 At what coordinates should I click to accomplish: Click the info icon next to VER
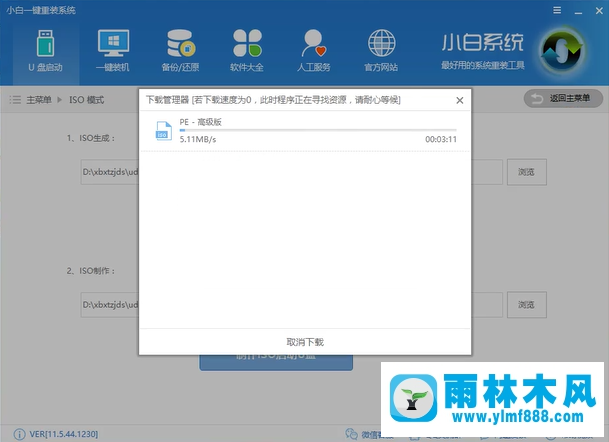tap(19, 434)
